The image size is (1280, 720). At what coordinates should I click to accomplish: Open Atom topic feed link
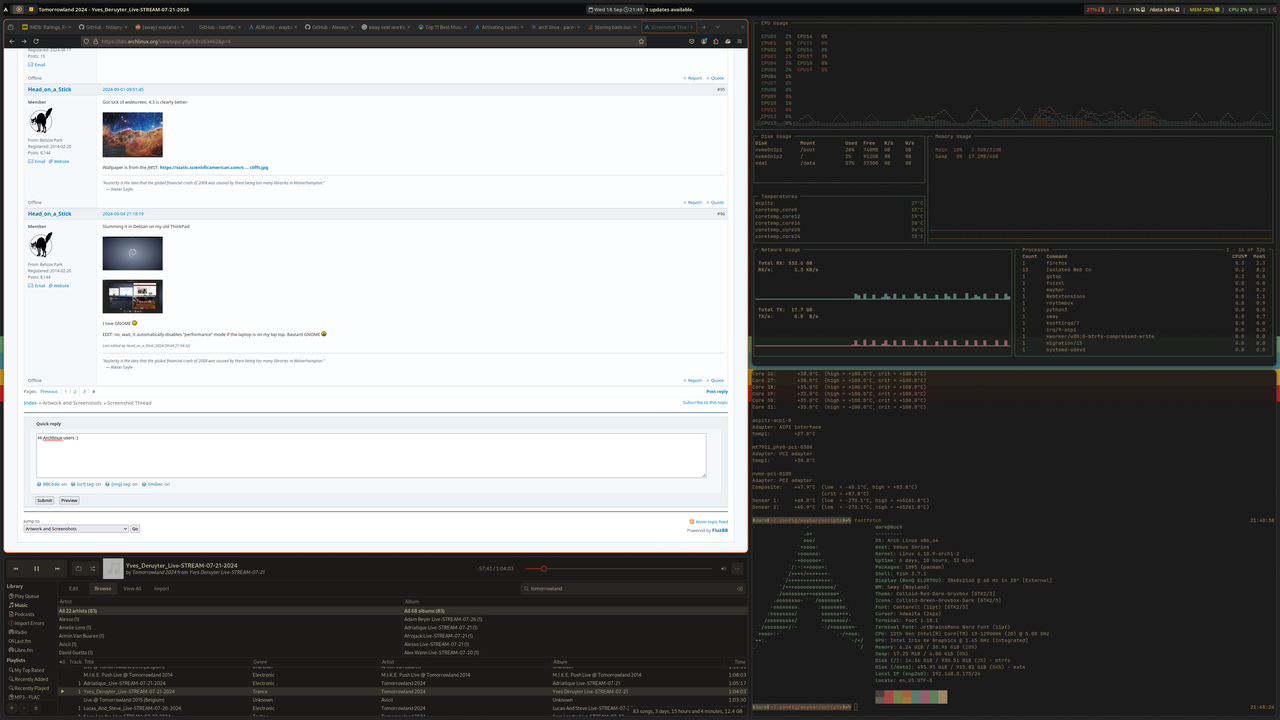(x=711, y=522)
